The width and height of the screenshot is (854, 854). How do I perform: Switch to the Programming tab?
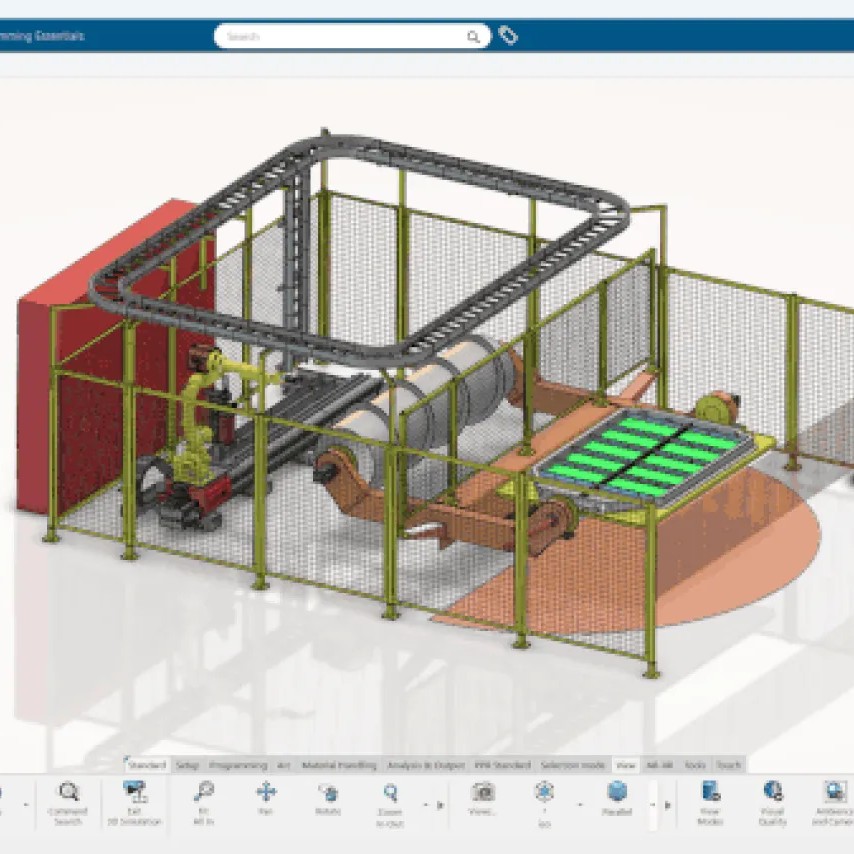coord(238,765)
